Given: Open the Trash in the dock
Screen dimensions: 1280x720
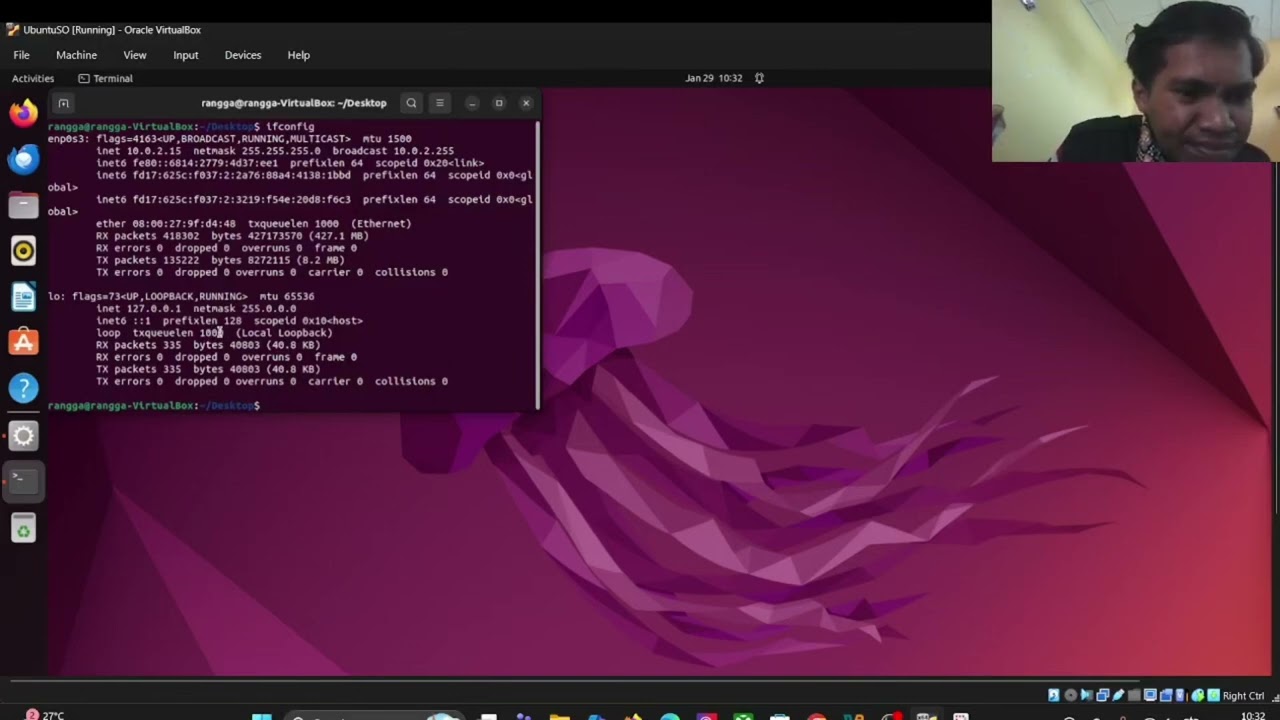Looking at the screenshot, I should [x=24, y=528].
